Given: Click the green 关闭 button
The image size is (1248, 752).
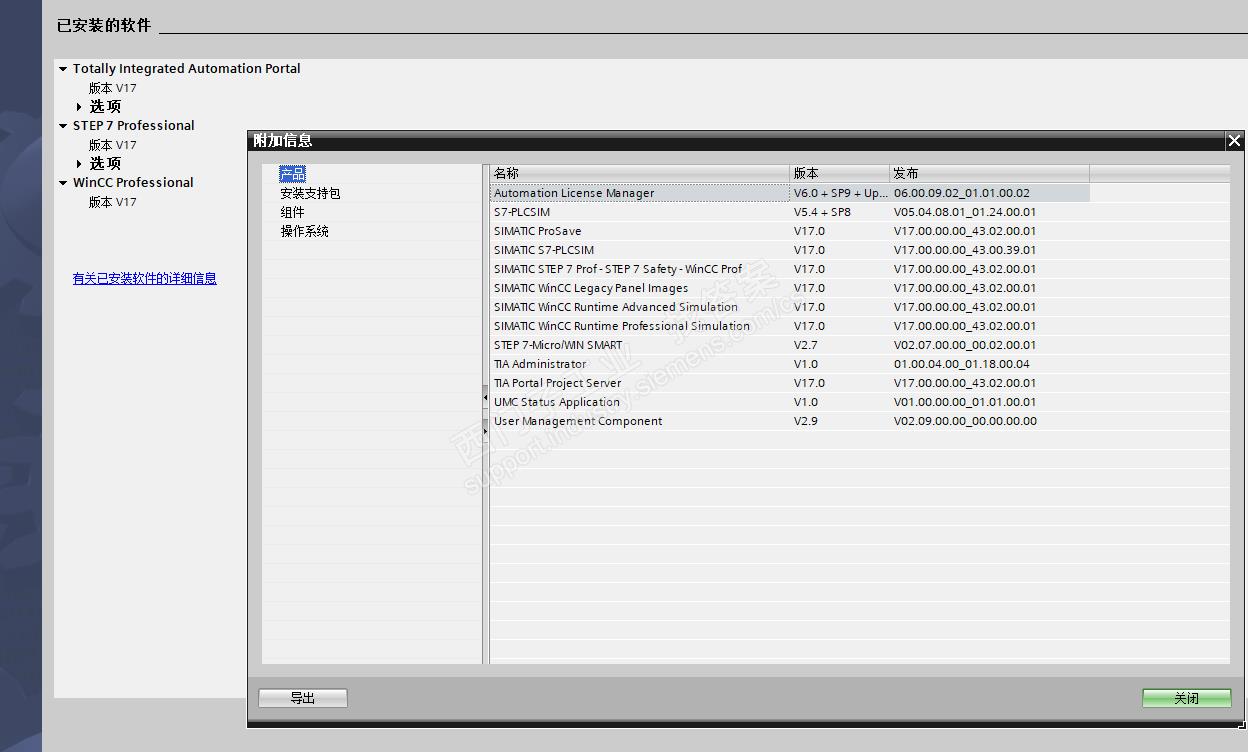Looking at the screenshot, I should coord(1187,698).
